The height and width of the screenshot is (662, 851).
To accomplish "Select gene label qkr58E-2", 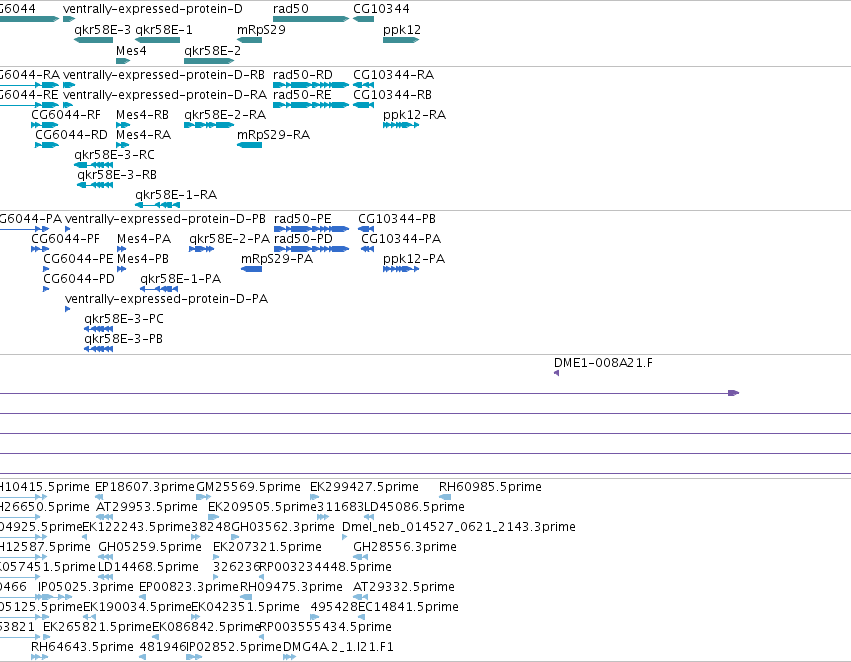I will (213, 50).
